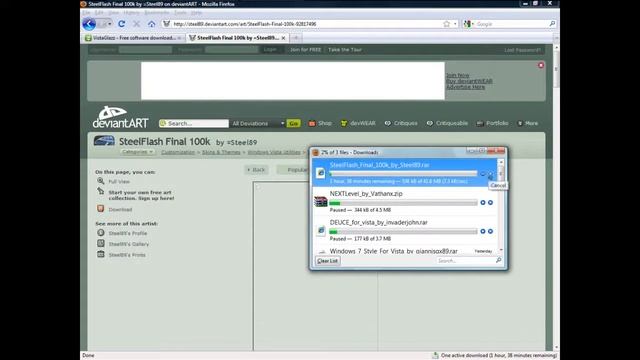Open the Shop link
The image size is (640, 360).
(x=320, y=123)
